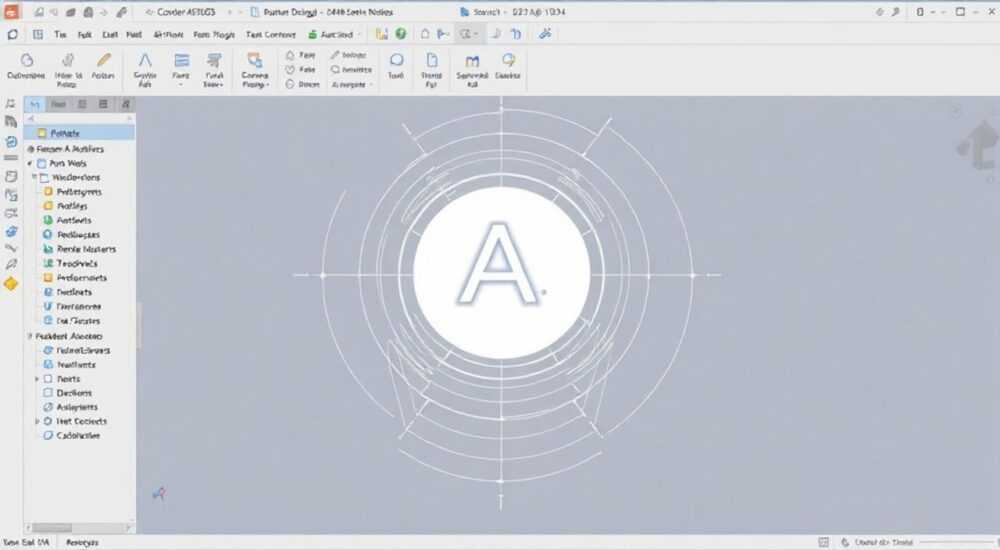Click the pencil-shaped tool icon in ribbon
Viewport: 1000px width, 550px height.
[103, 60]
